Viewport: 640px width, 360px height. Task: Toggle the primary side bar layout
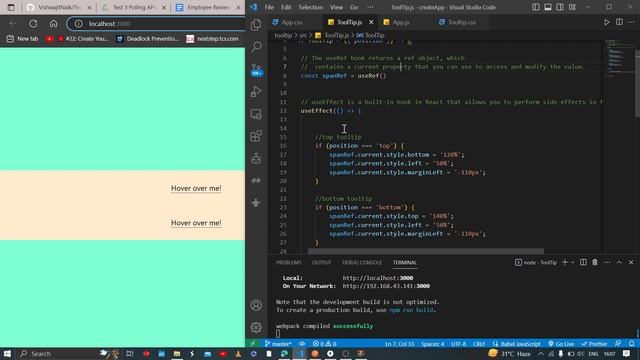(536, 7)
